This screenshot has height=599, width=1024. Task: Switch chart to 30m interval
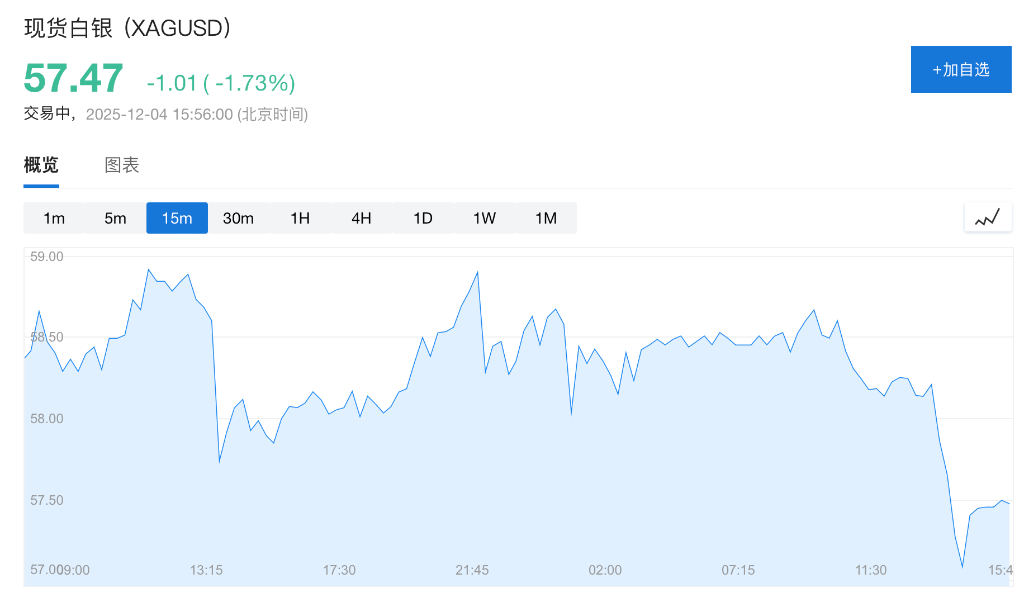238,218
